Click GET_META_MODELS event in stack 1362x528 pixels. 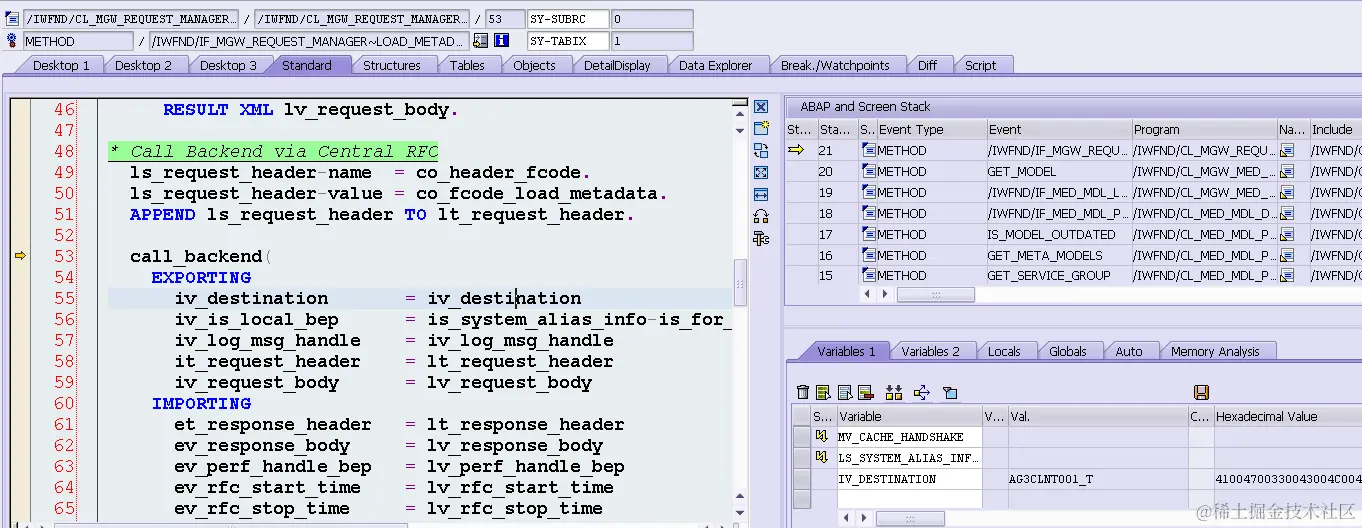click(1058, 255)
